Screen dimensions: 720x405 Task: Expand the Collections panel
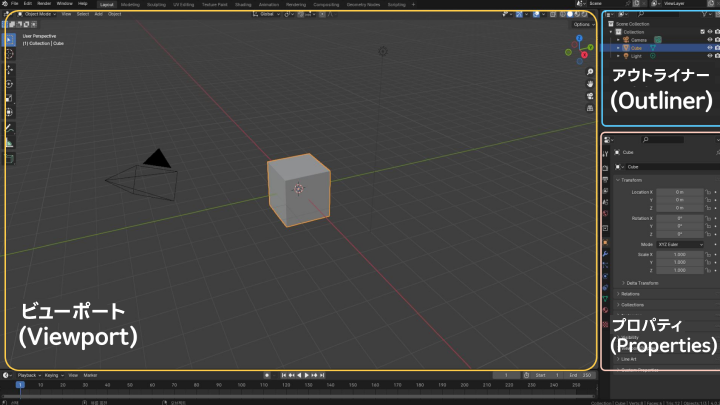coord(630,305)
